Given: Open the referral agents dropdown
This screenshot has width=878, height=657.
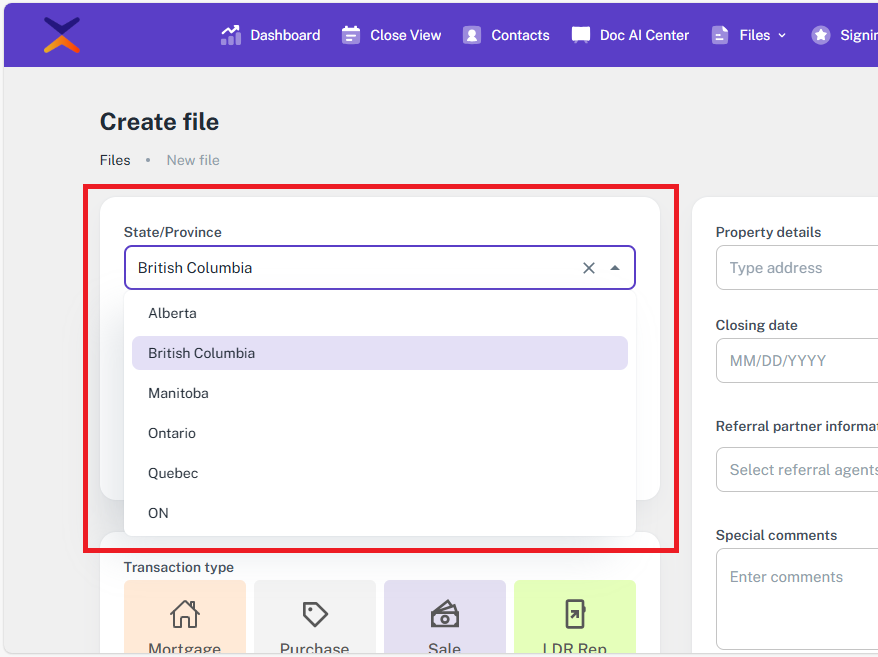Looking at the screenshot, I should pyautogui.click(x=800, y=470).
